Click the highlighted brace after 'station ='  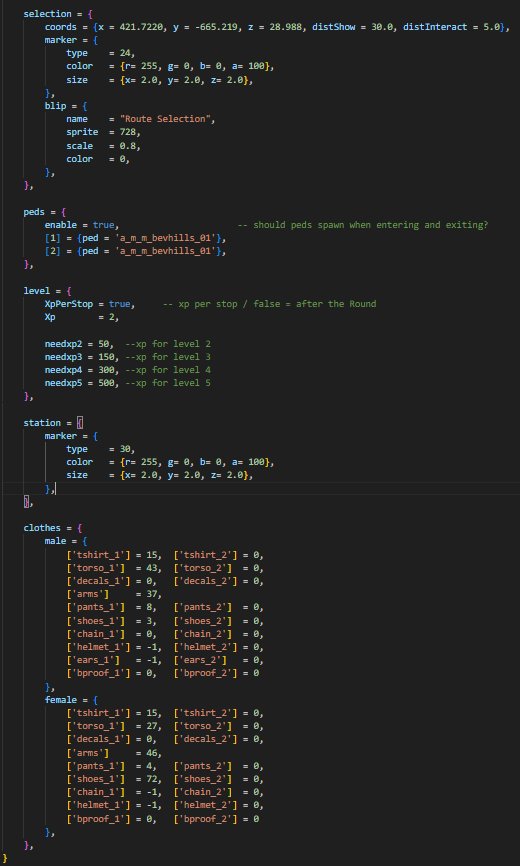(79, 423)
